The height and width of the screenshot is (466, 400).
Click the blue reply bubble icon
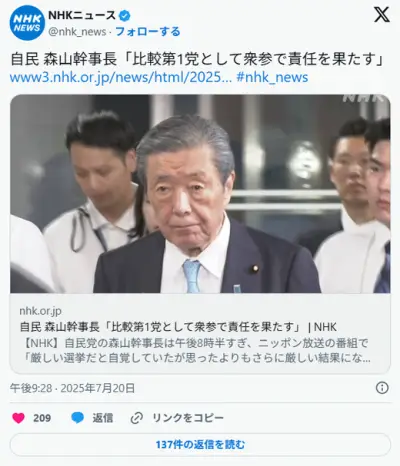click(78, 418)
